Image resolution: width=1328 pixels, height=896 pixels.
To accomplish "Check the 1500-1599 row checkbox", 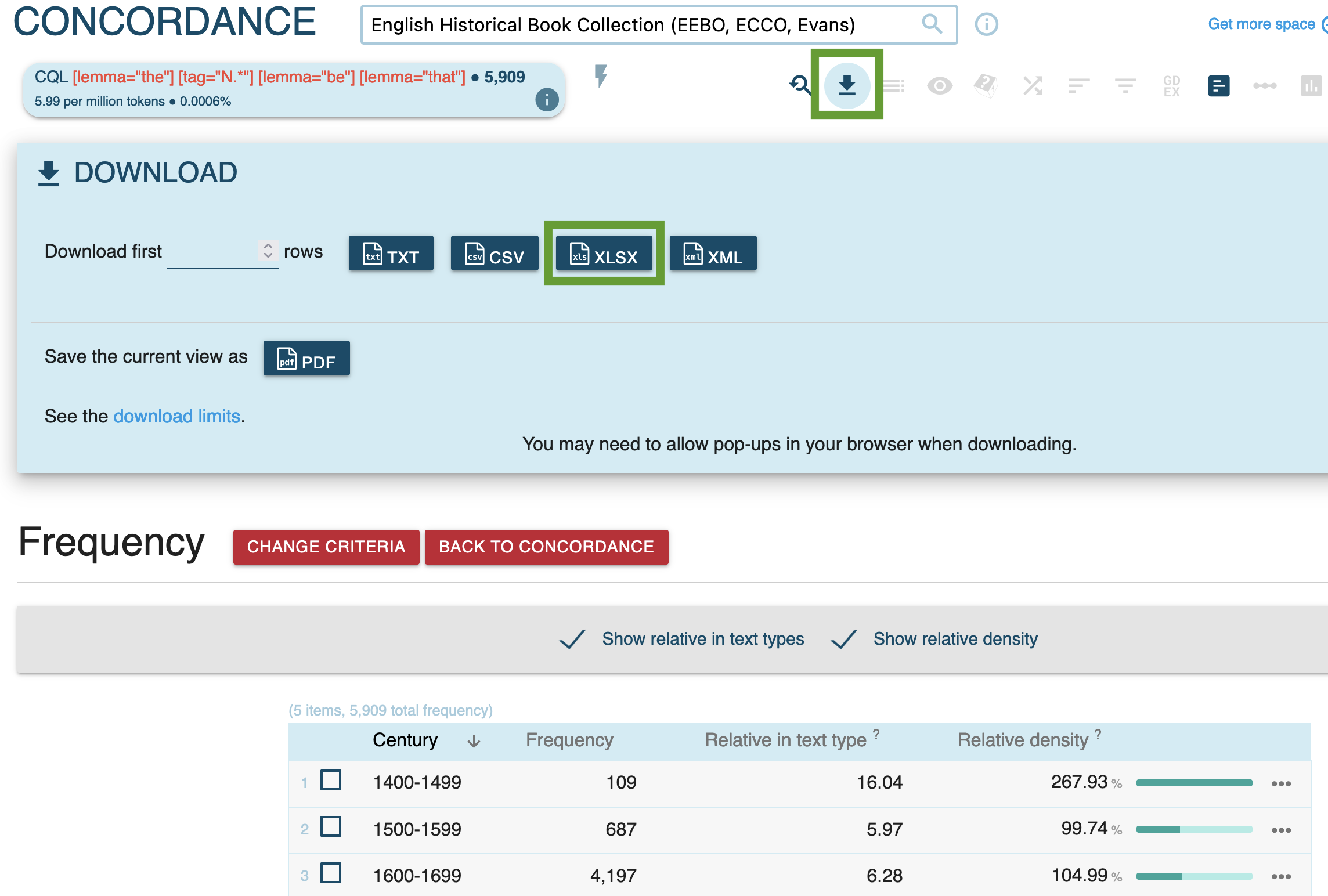I will click(x=331, y=827).
